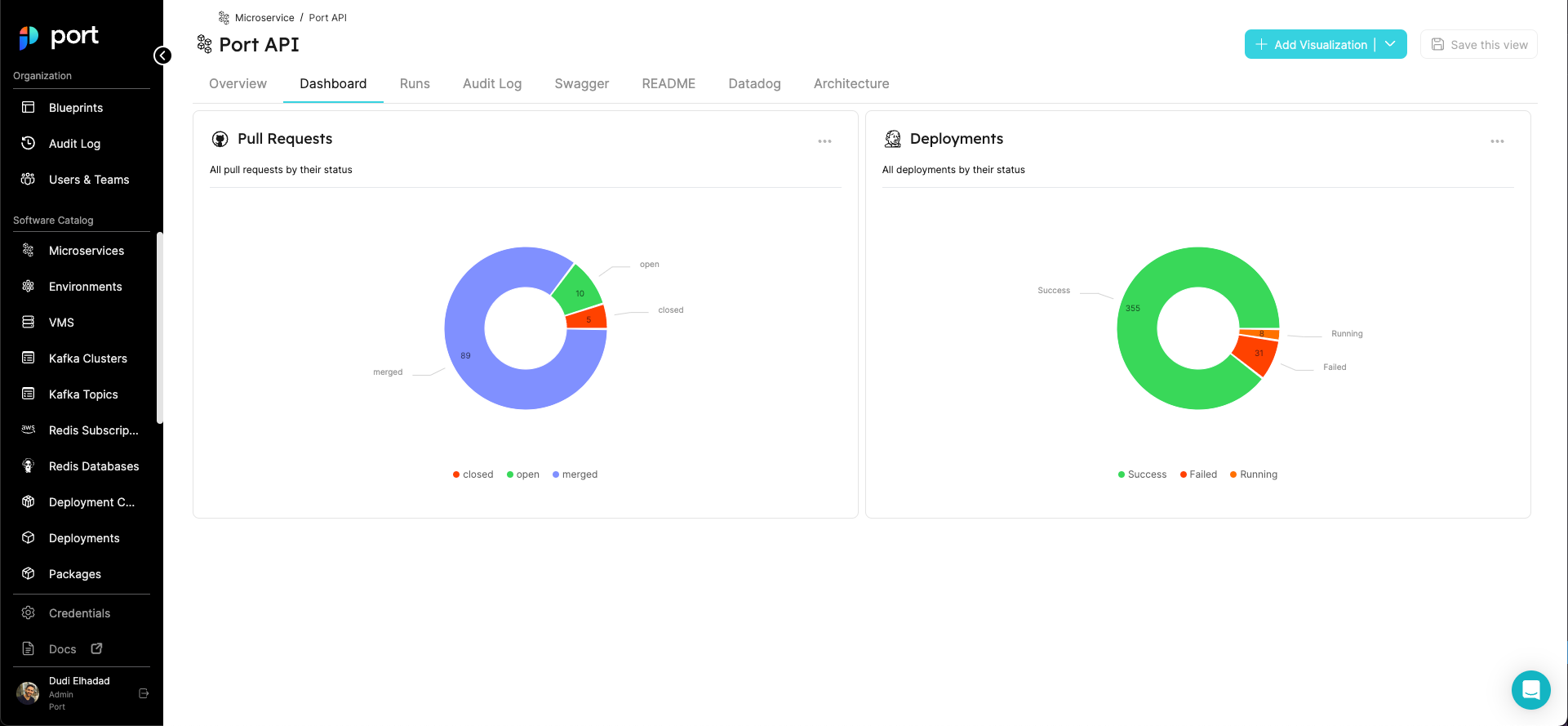The width and height of the screenshot is (1568, 726).
Task: Open the Pull Requests widget options menu
Action: click(824, 141)
